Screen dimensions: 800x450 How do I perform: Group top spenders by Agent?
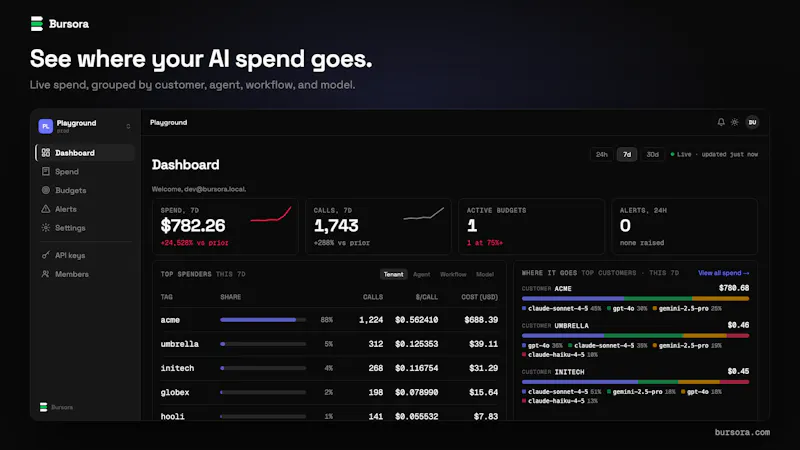pyautogui.click(x=421, y=274)
